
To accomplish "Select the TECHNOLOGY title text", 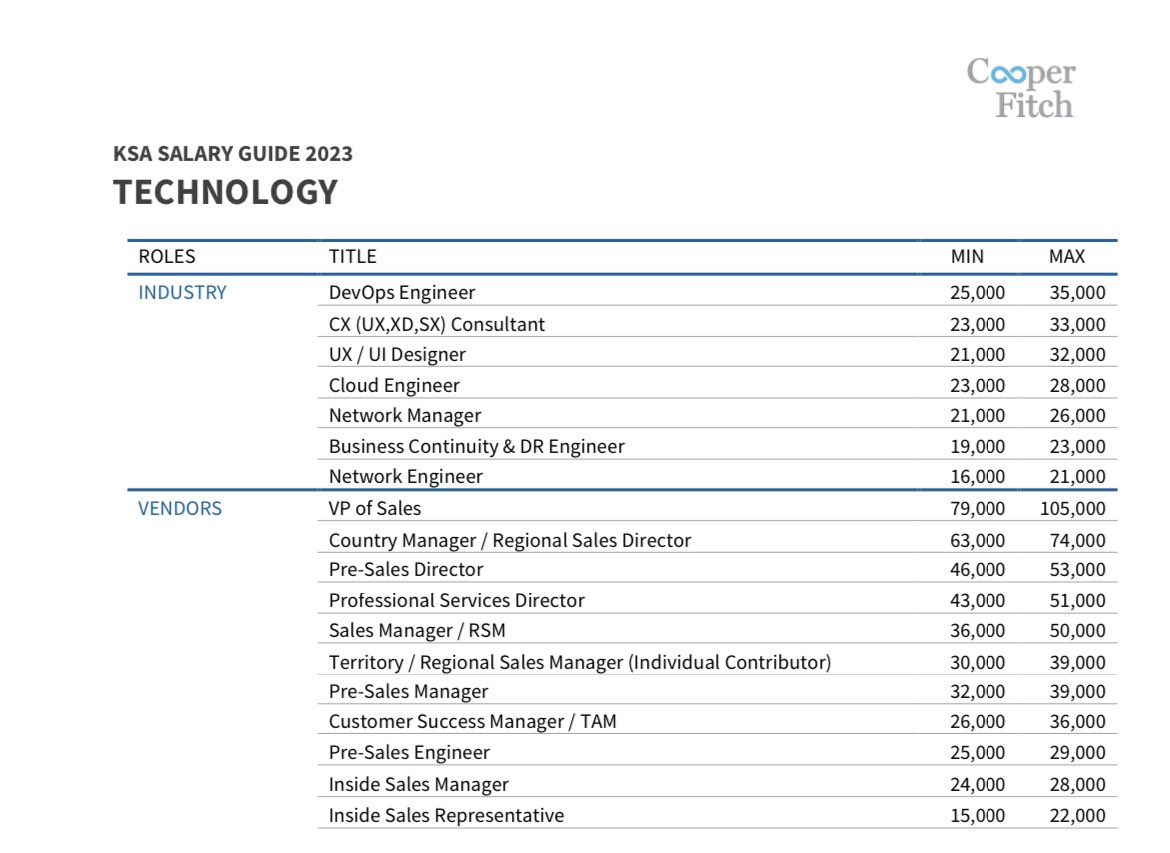I will 225,192.
